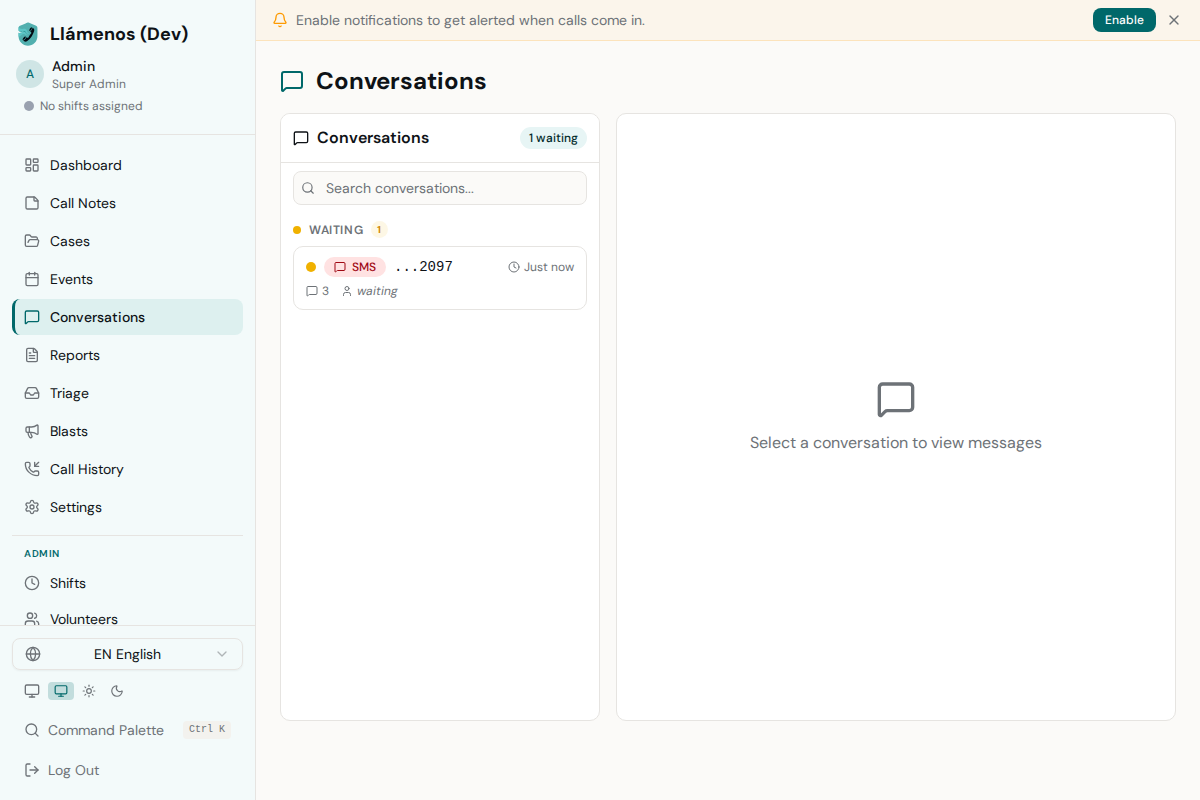Viewport: 1200px width, 800px height.
Task: Click the "Just now" timestamp
Action: click(549, 267)
